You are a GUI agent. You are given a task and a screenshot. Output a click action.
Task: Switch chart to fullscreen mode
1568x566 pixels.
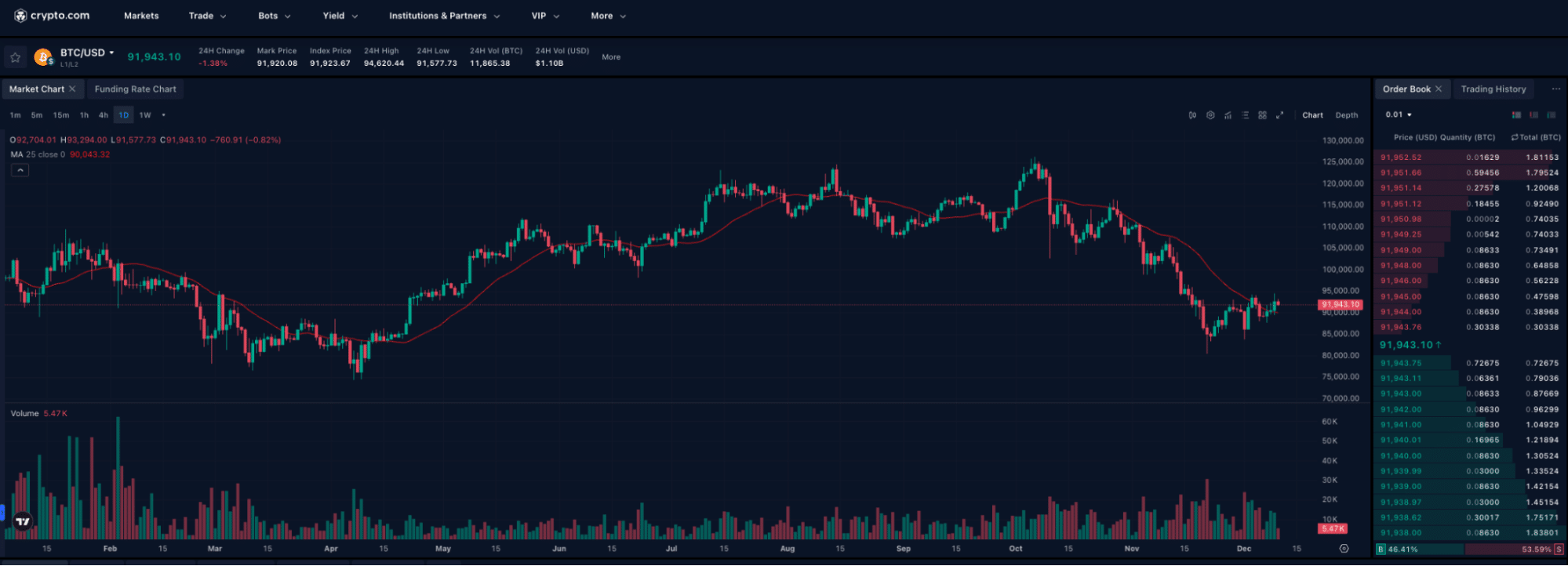[x=1279, y=115]
